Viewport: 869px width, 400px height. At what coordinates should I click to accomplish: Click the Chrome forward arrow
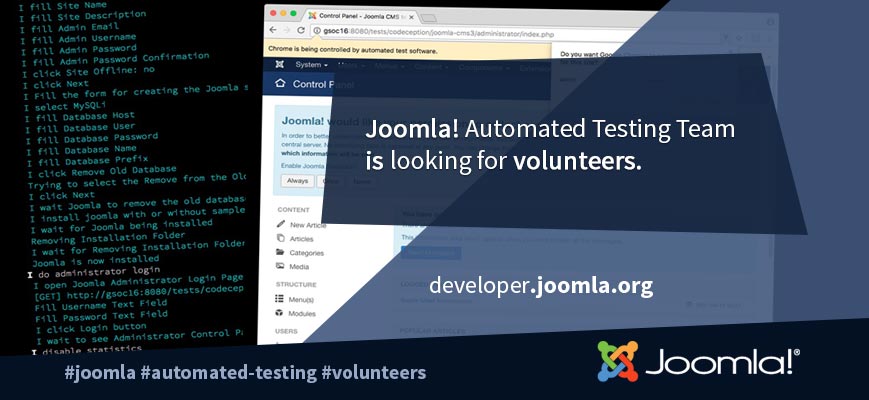[287, 30]
